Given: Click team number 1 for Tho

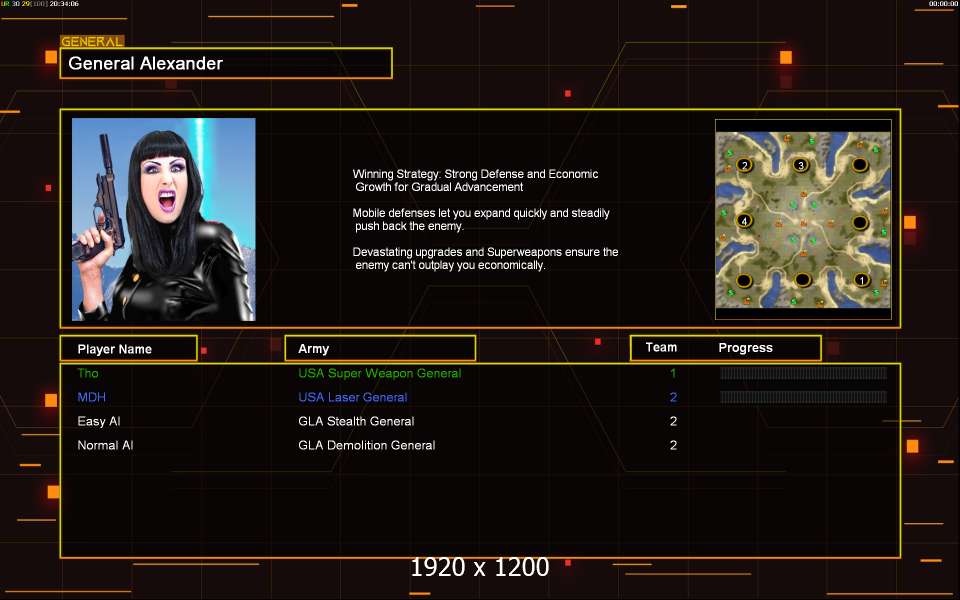Looking at the screenshot, I should 673,373.
